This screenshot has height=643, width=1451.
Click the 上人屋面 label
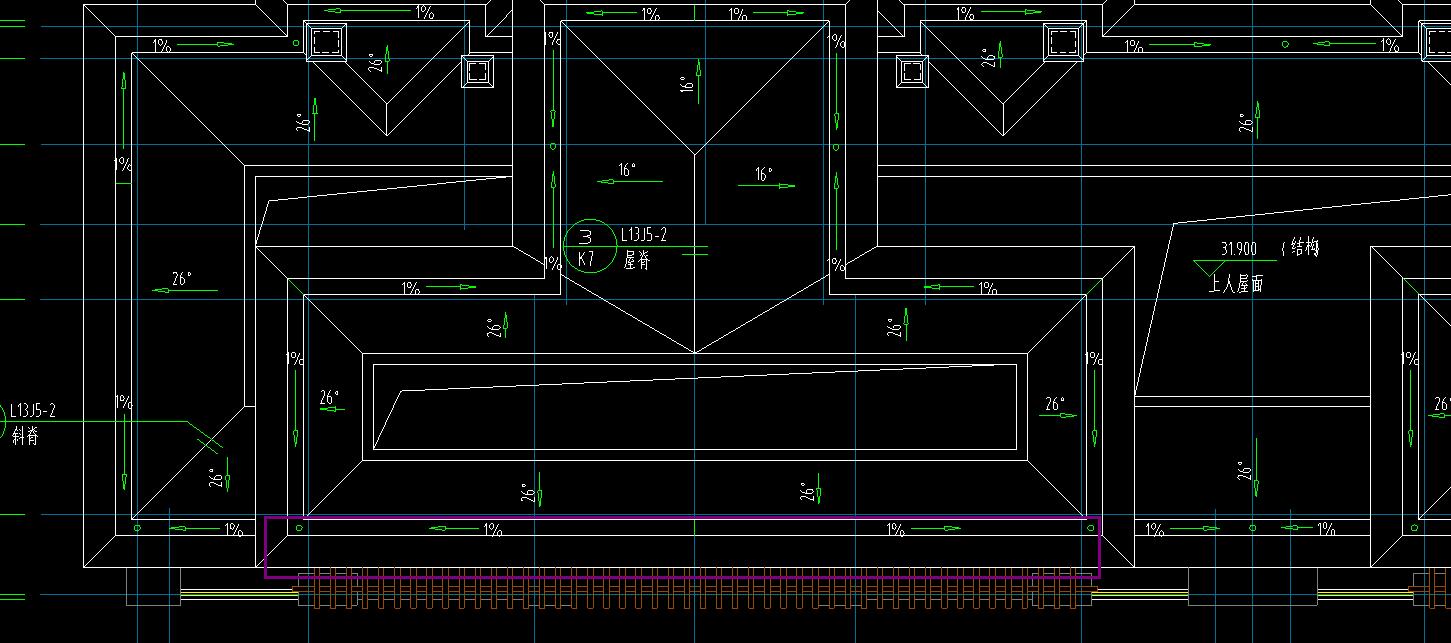[x=1236, y=284]
